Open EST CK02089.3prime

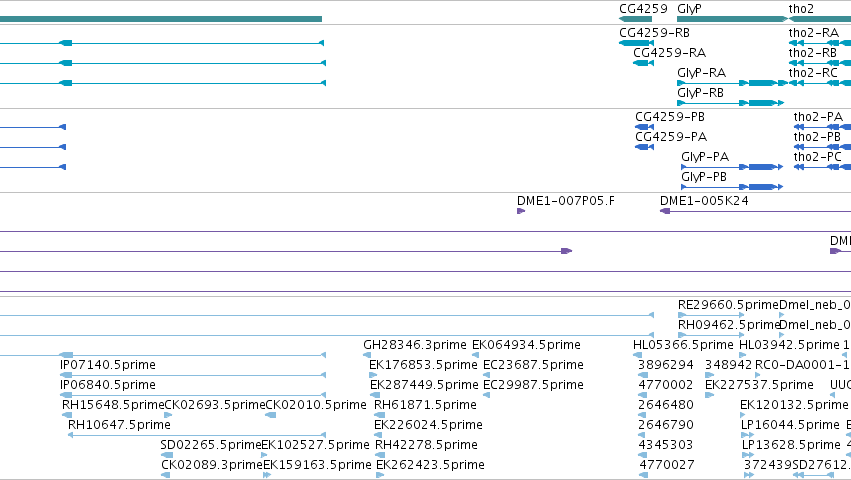point(212,465)
